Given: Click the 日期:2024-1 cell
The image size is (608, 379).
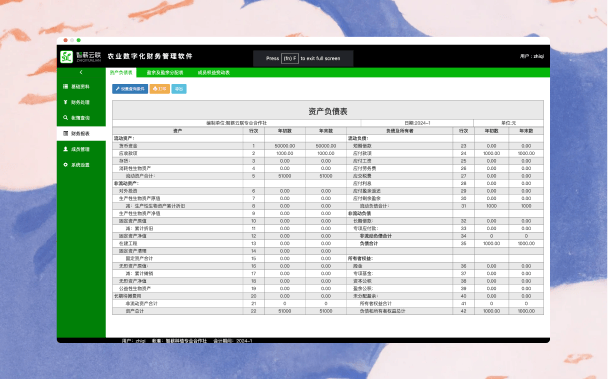Looking at the screenshot, I should (x=417, y=123).
